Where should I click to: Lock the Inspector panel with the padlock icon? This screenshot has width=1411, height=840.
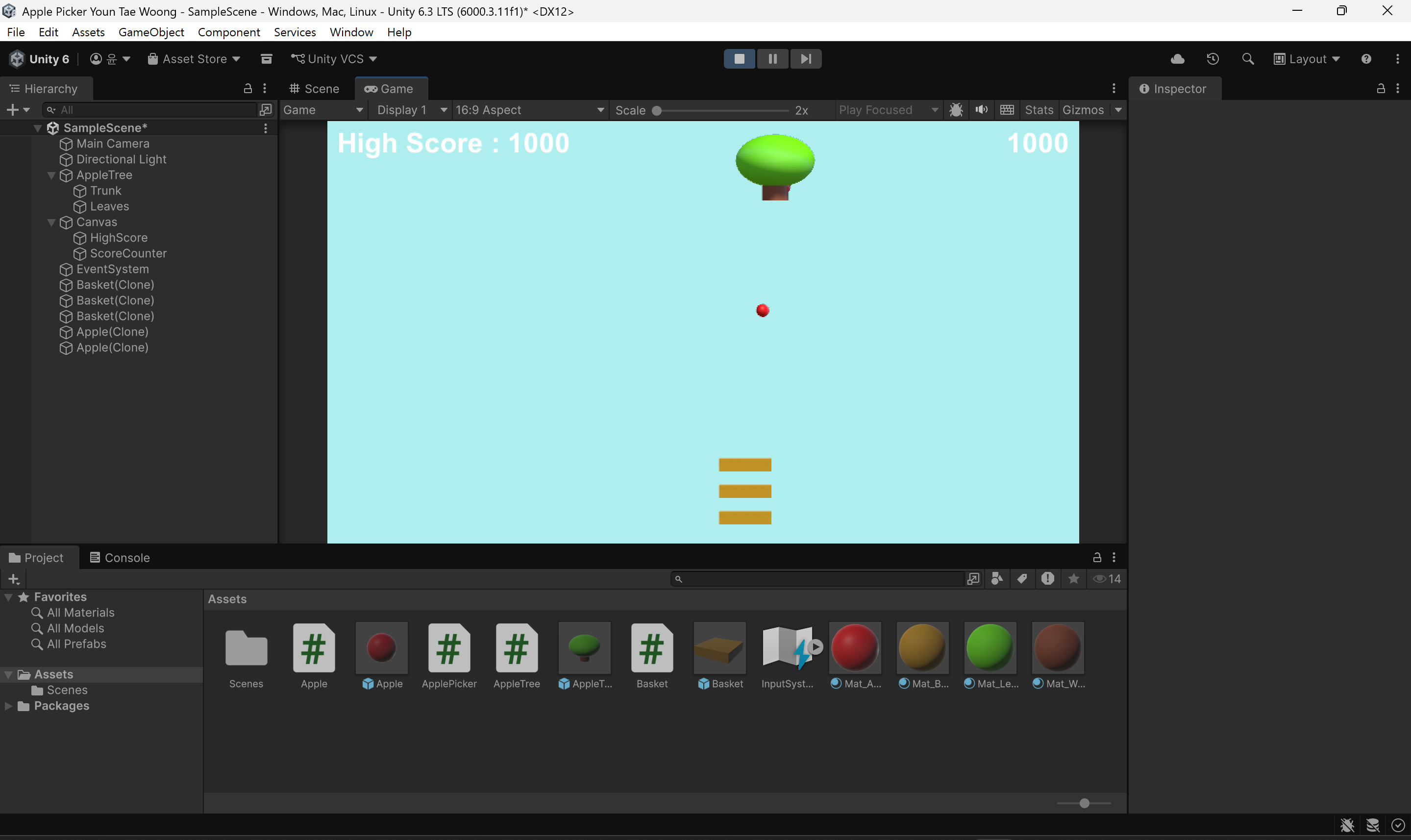[x=1381, y=88]
